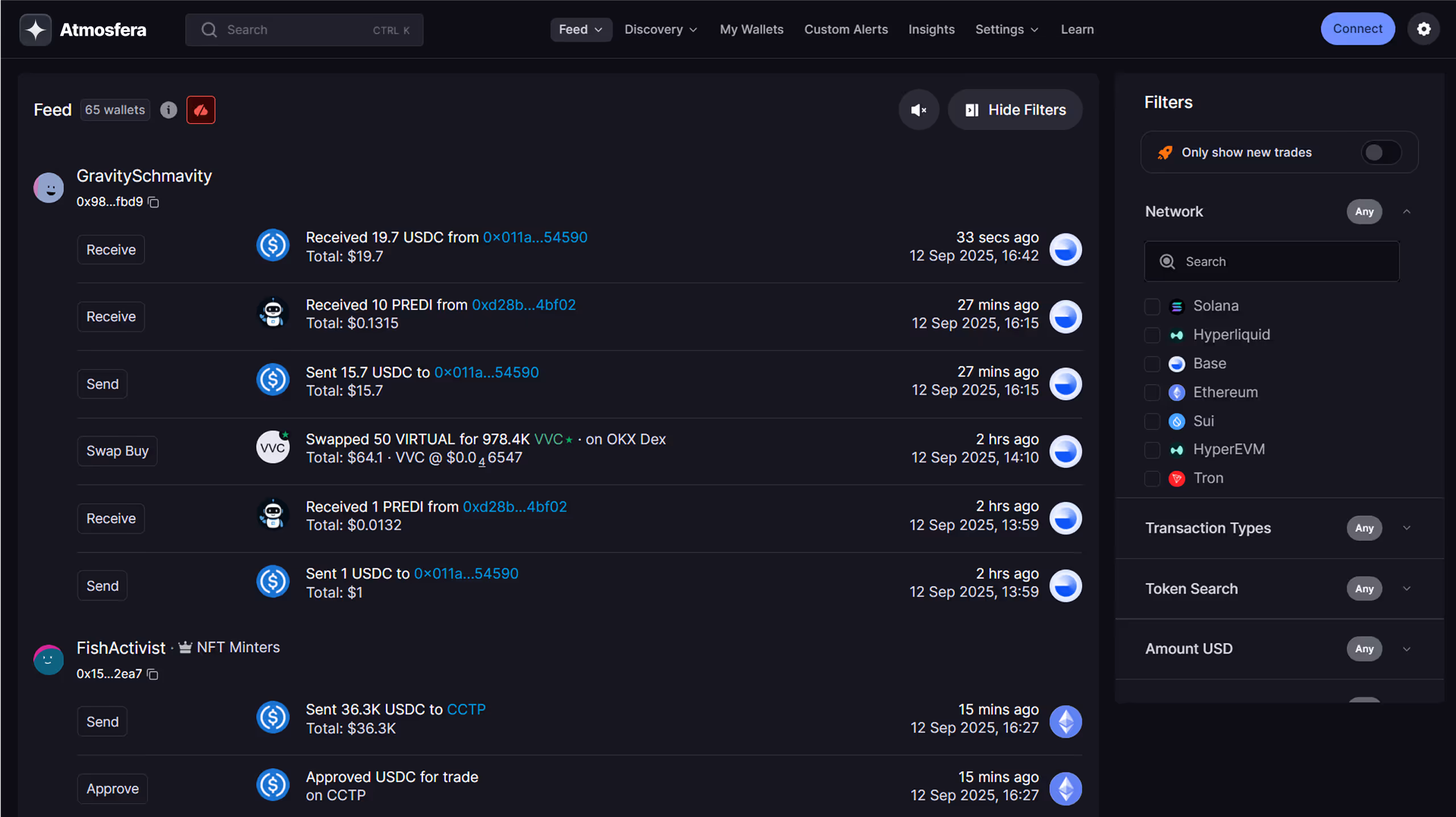Check the Sui network checkbox

click(1152, 422)
